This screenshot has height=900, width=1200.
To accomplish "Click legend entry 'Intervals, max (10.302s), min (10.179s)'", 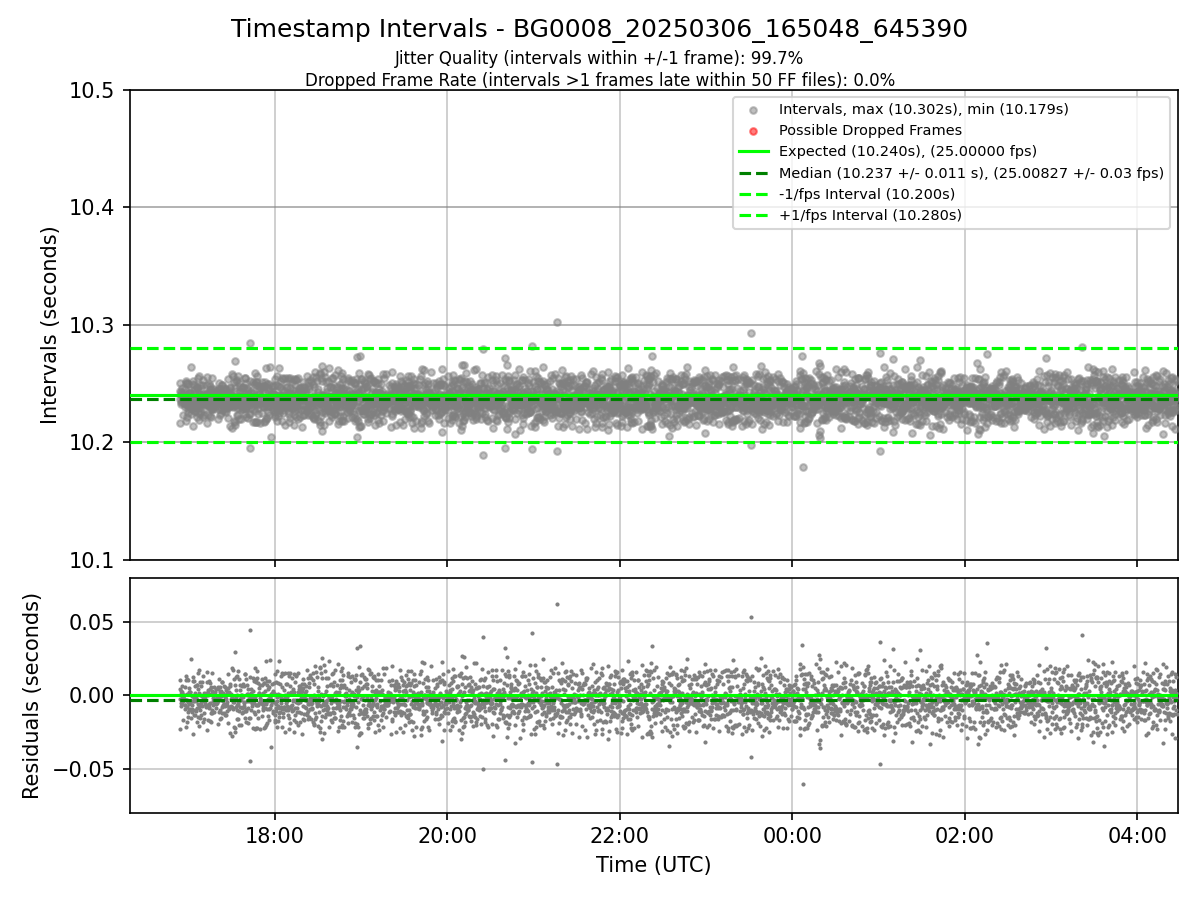I will pos(923,109).
